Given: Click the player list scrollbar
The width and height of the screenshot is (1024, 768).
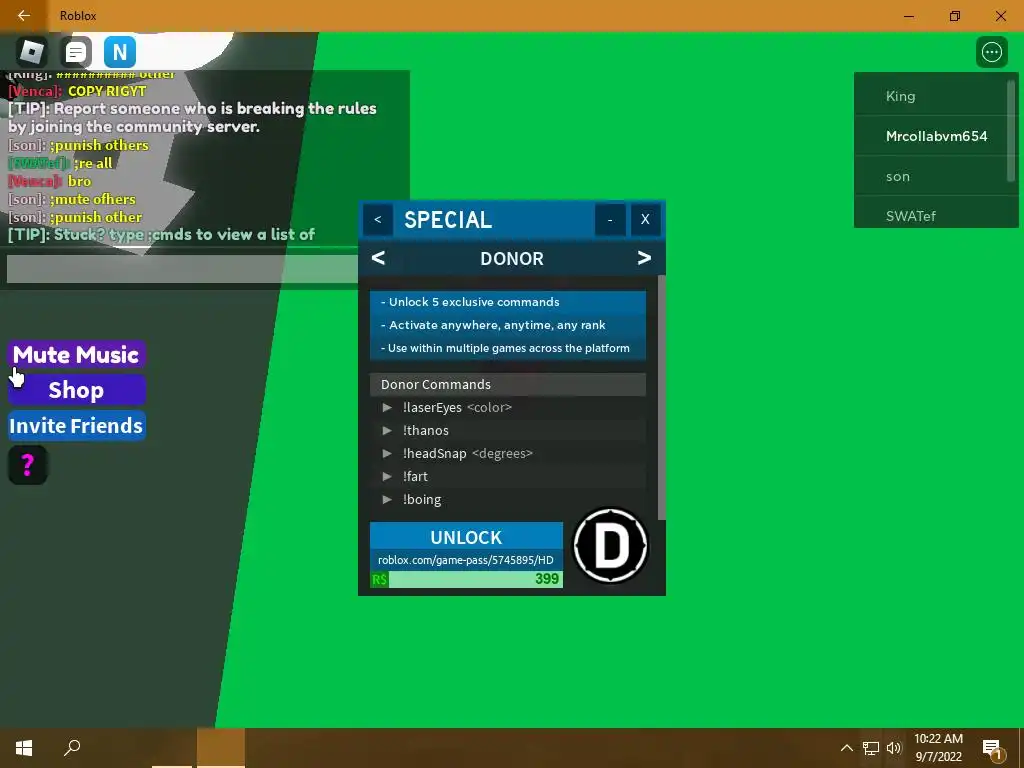Looking at the screenshot, I should 1011,131.
